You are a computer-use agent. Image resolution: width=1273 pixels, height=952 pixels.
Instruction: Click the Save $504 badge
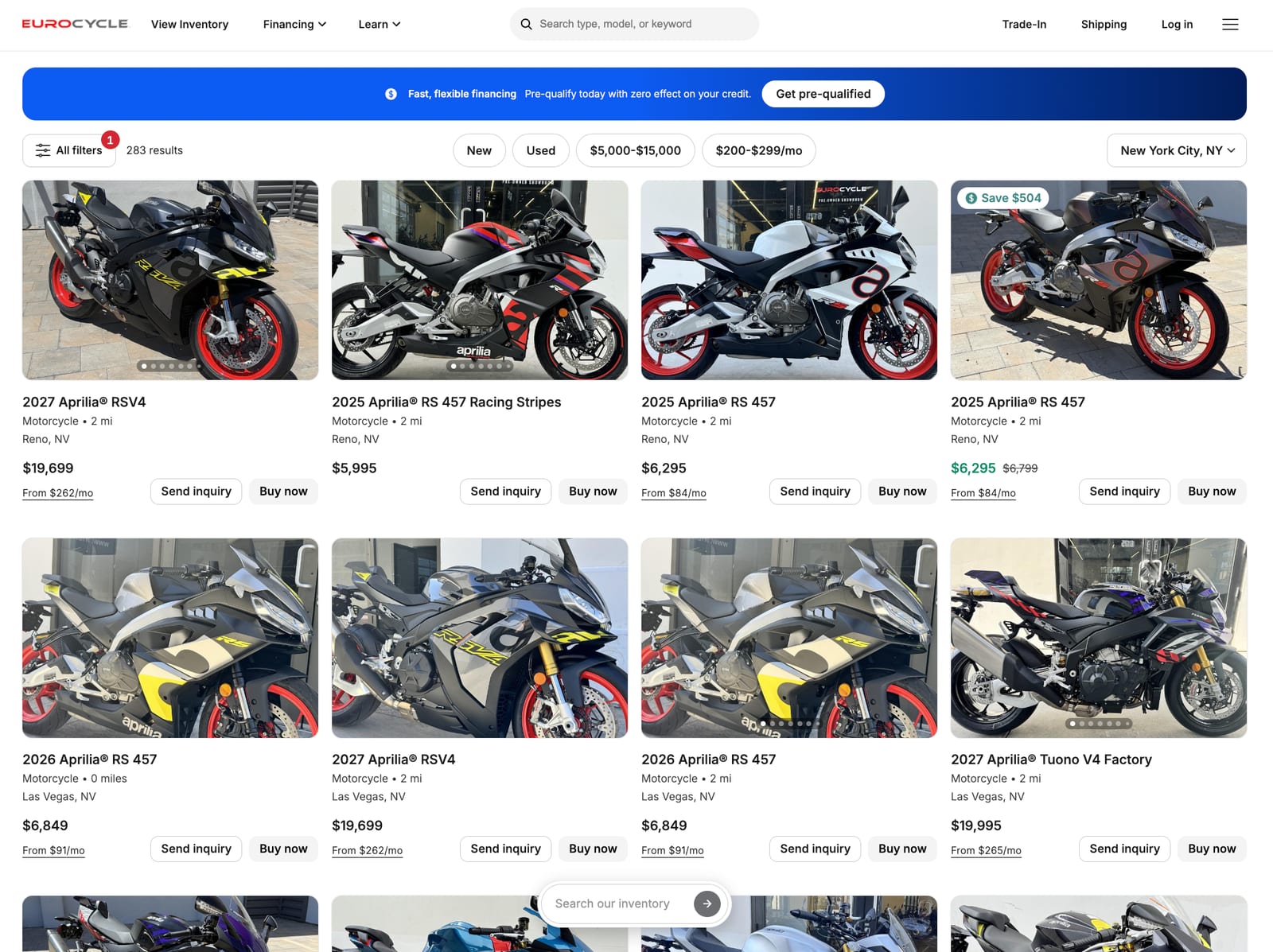pos(1003,198)
